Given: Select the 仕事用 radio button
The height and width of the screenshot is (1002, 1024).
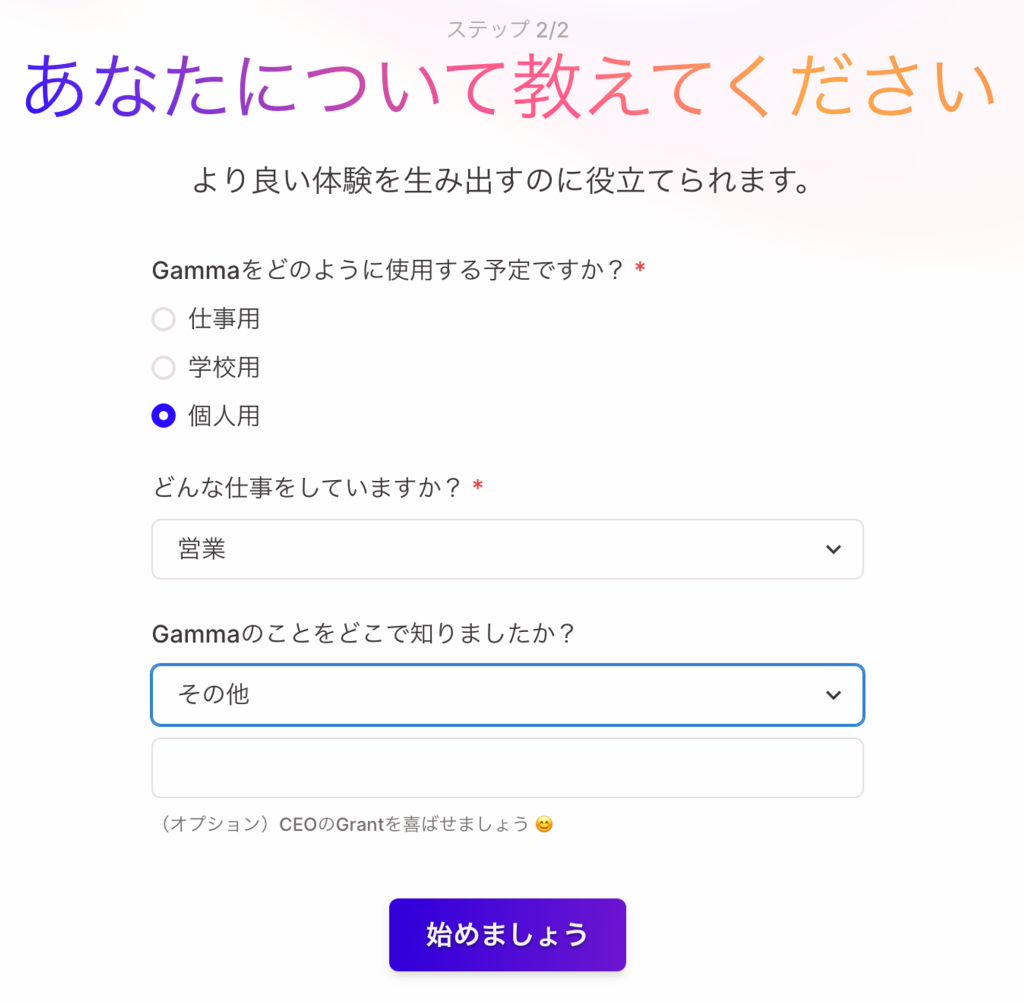Looking at the screenshot, I should click(x=163, y=319).
